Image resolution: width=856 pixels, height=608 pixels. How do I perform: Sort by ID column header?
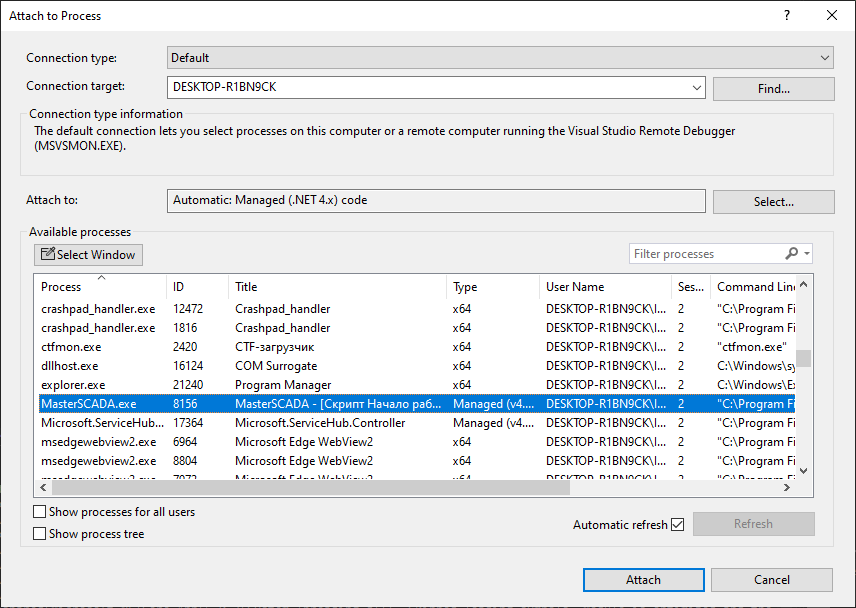coord(197,287)
